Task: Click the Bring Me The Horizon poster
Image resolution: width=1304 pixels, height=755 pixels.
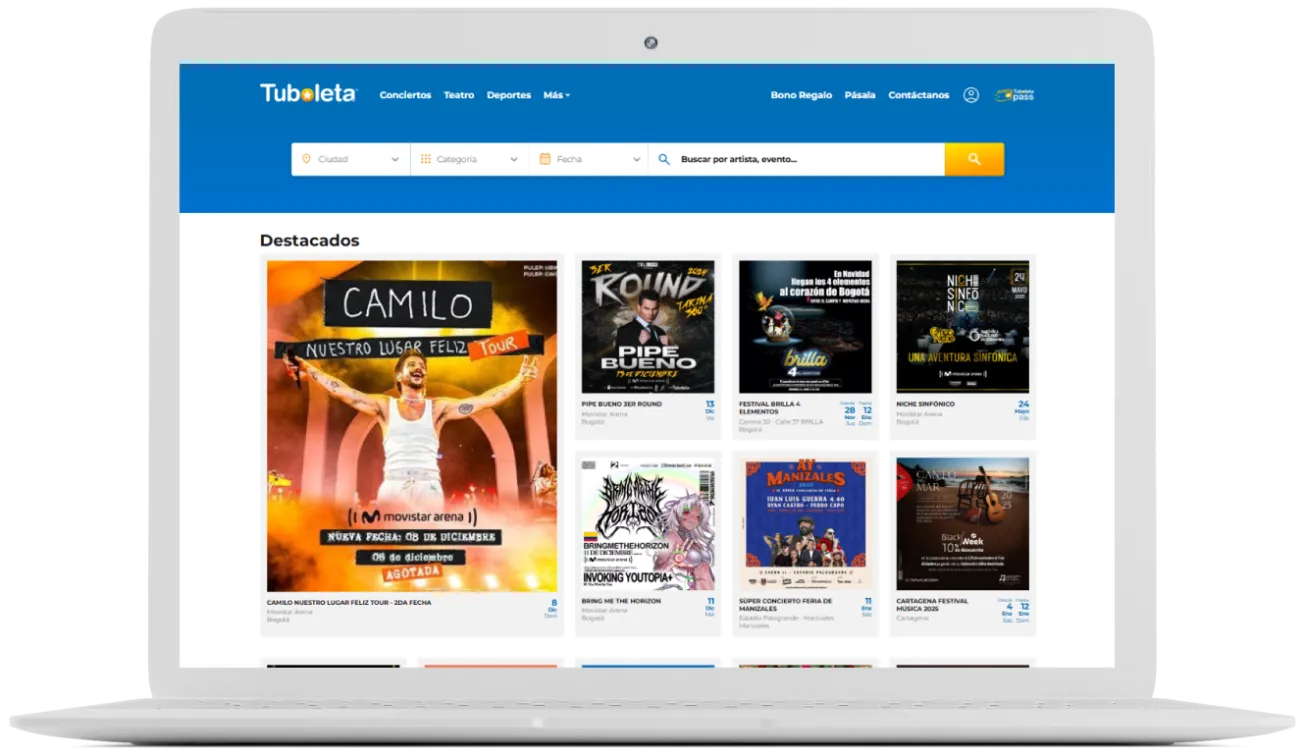Action: [646, 522]
